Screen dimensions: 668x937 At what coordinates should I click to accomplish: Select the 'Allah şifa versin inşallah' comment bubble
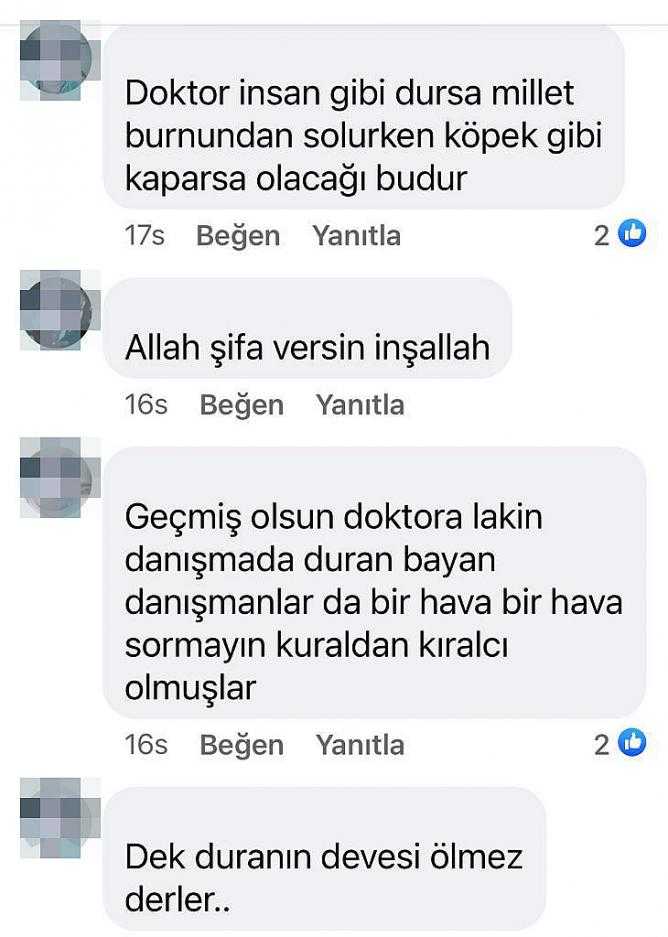click(308, 328)
